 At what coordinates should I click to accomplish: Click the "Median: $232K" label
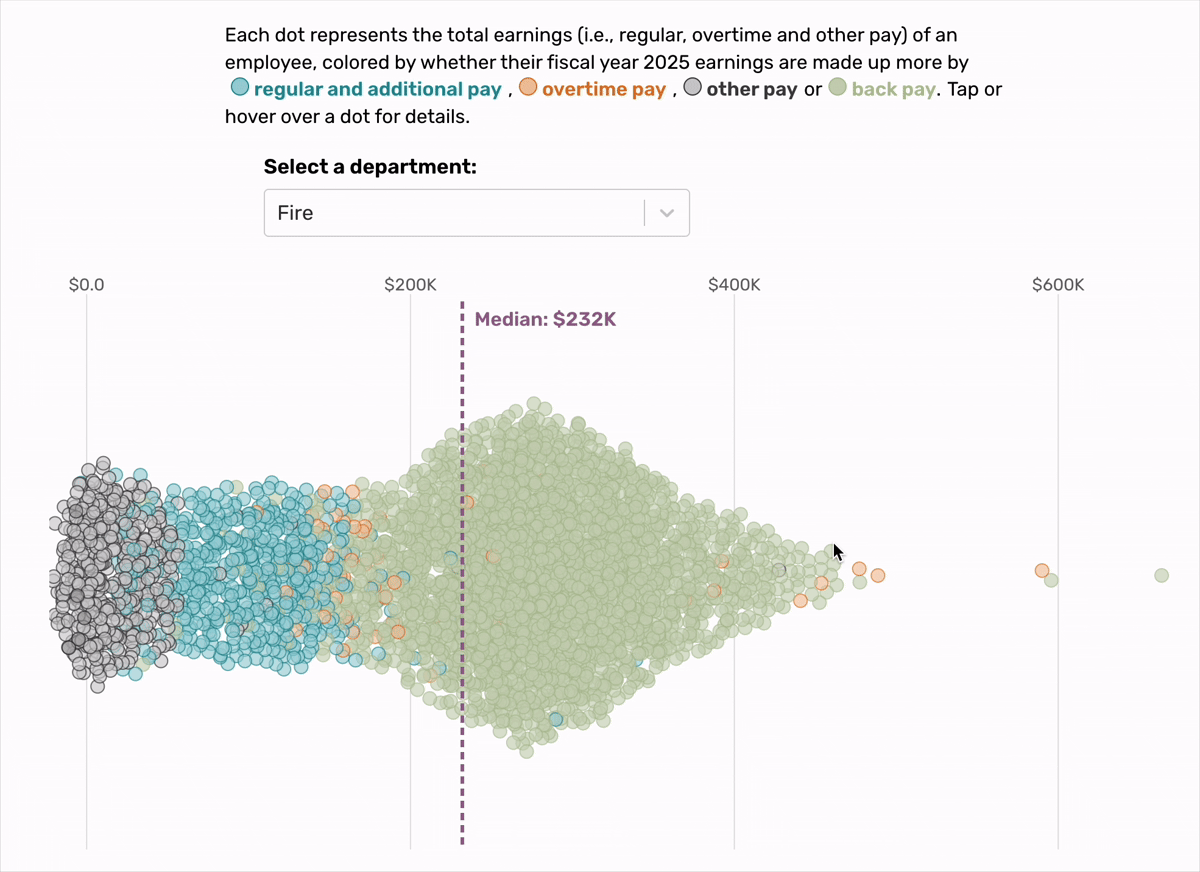546,318
